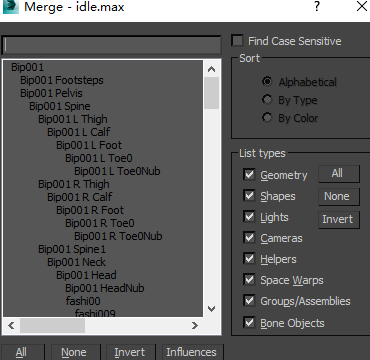The image size is (370, 360).
Task: Uncheck the Geometry list type
Action: 249,174
